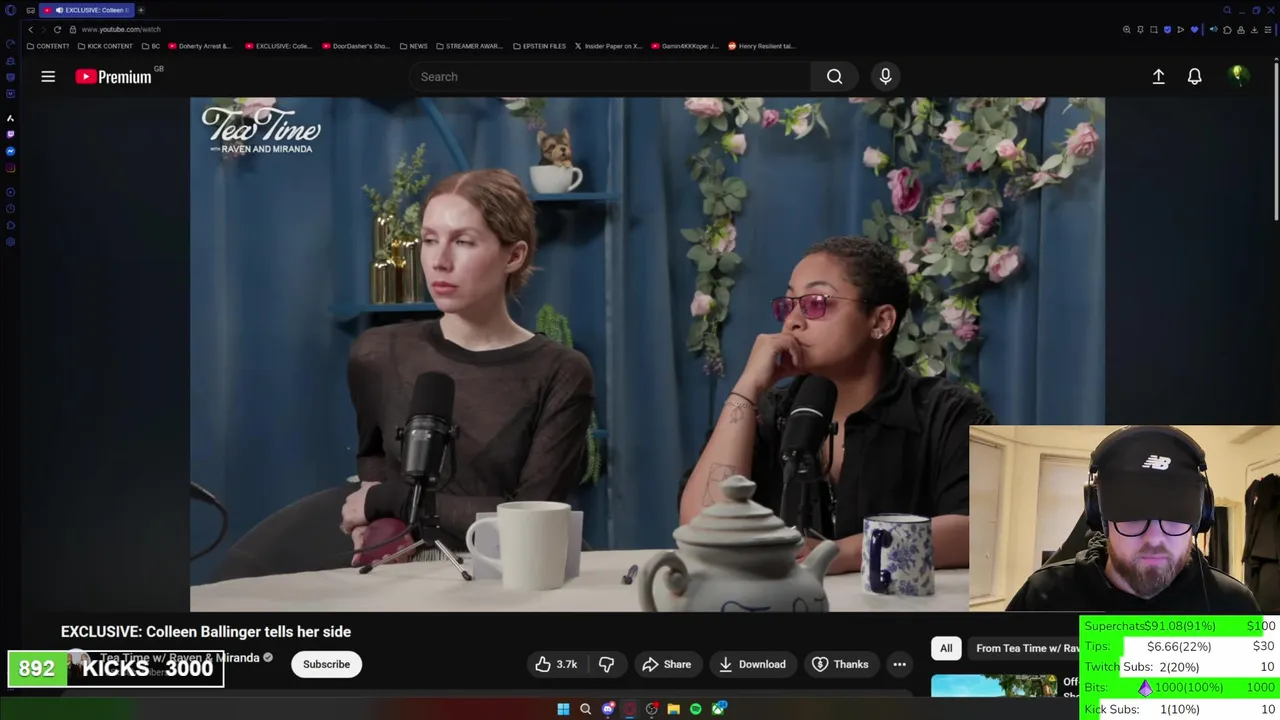1280x720 pixels.
Task: Open browser downloads icon
Action: [x=1254, y=30]
